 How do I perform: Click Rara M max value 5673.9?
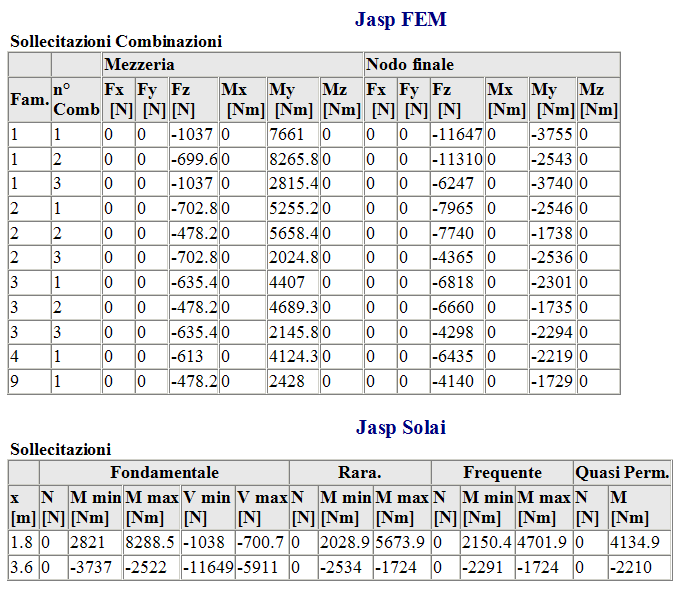400,542
